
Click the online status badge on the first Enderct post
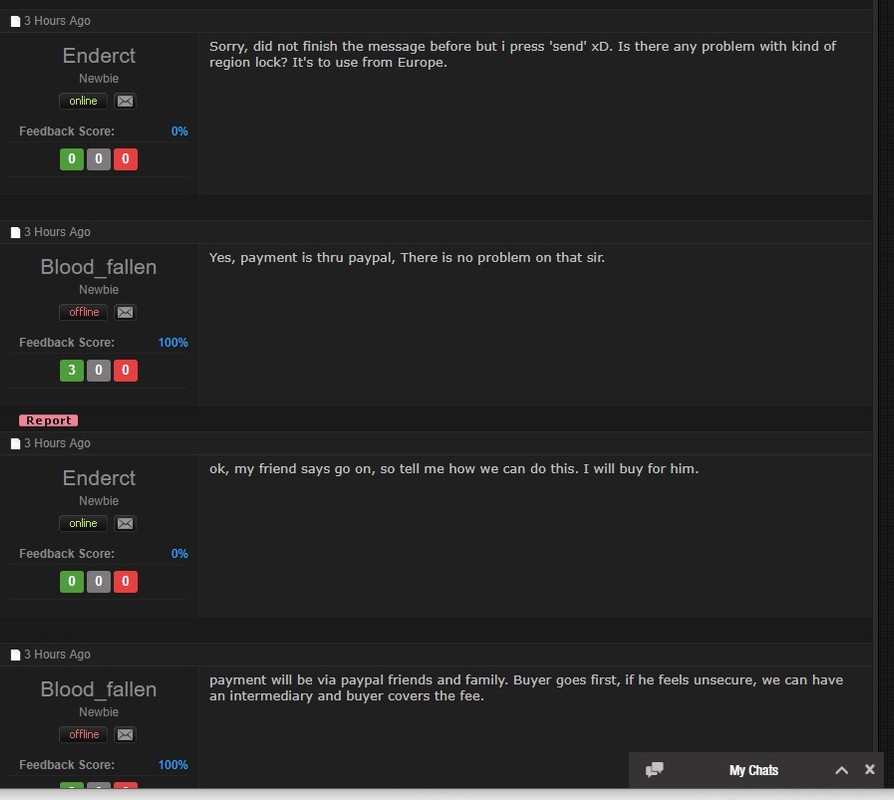[x=83, y=101]
